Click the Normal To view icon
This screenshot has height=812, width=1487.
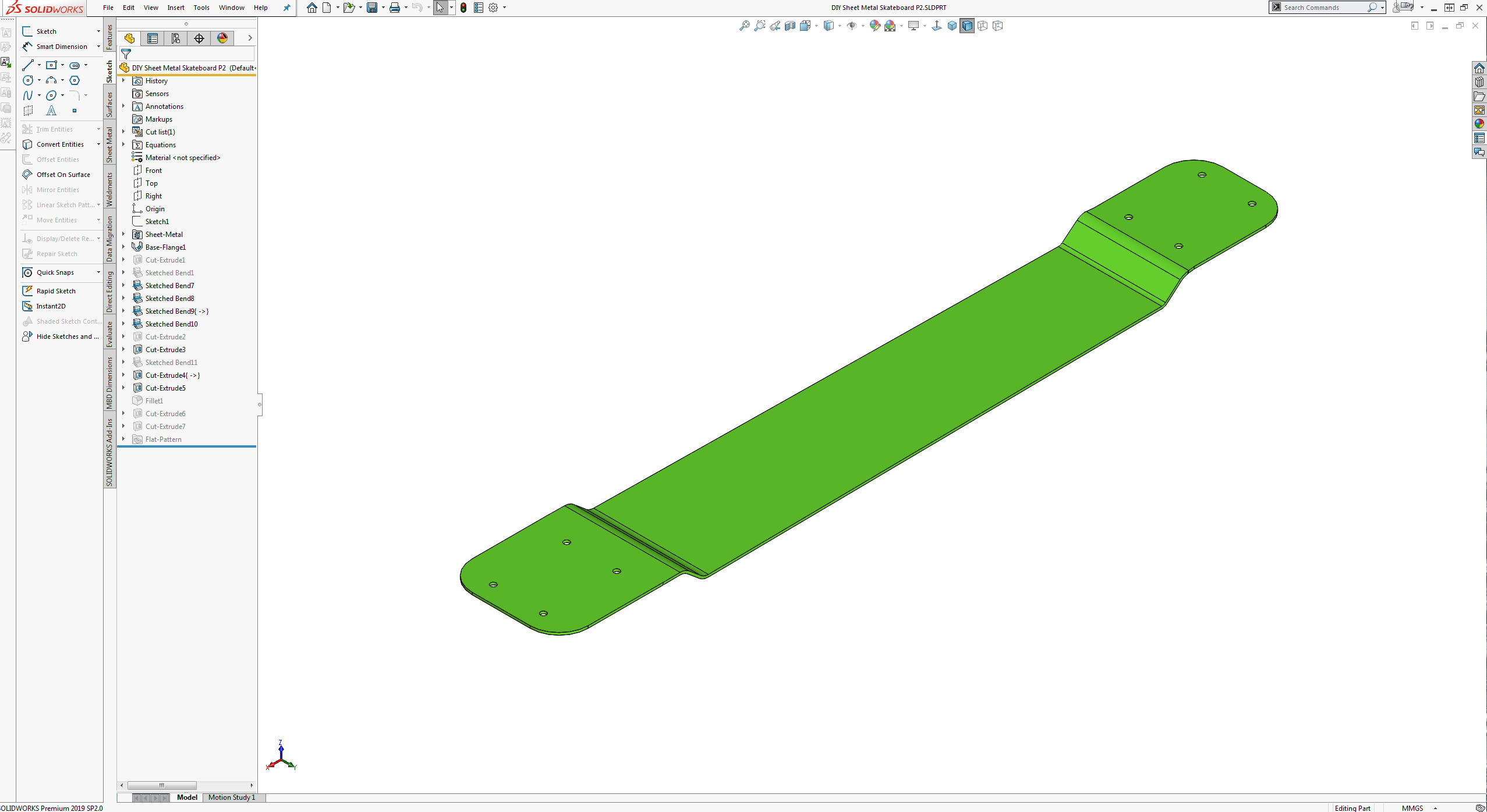pos(936,26)
